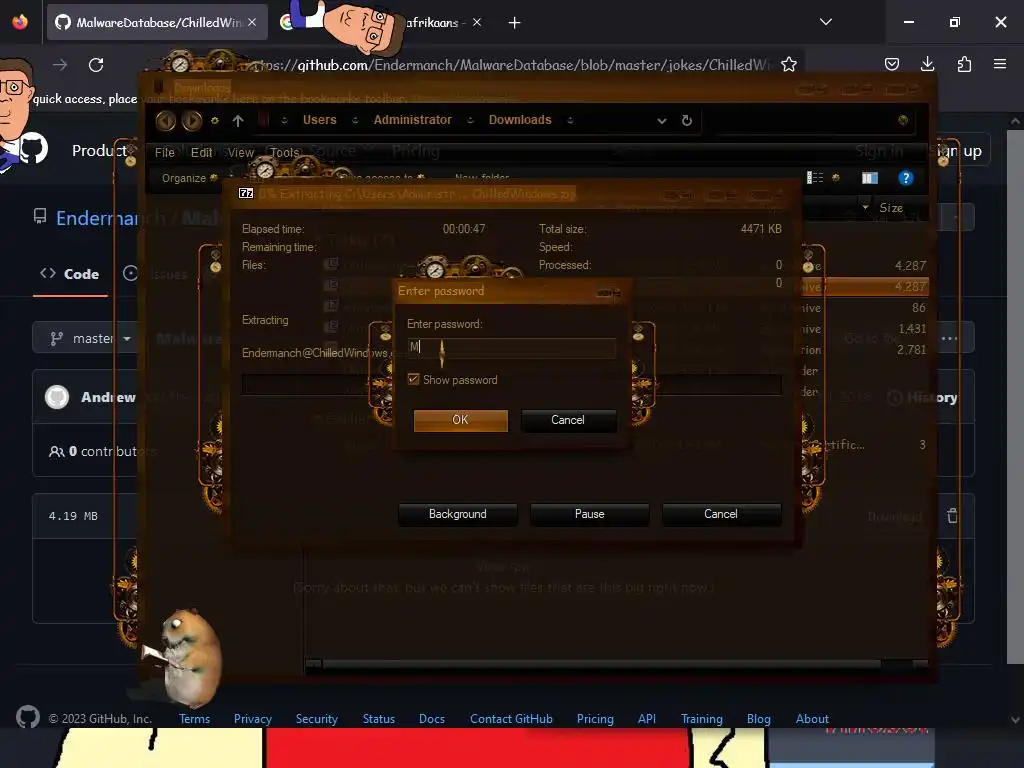Click the GitHub logo in footer

click(x=27, y=717)
